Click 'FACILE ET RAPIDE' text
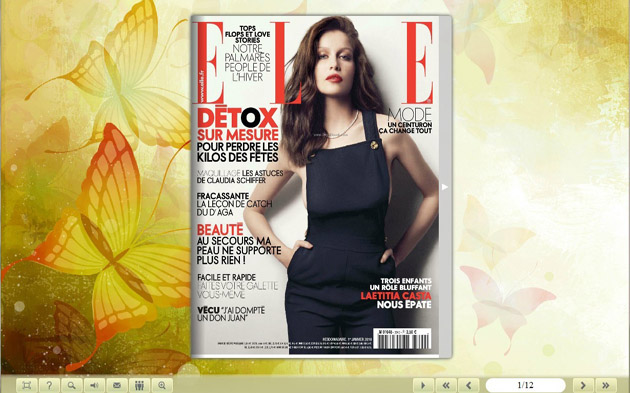This screenshot has width=630, height=393. [227, 278]
